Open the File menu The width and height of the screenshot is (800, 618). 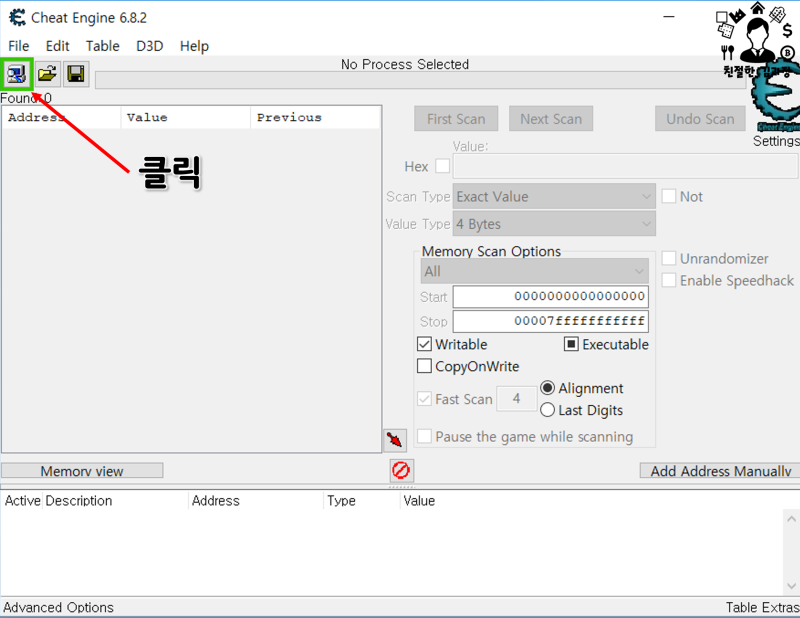19,46
